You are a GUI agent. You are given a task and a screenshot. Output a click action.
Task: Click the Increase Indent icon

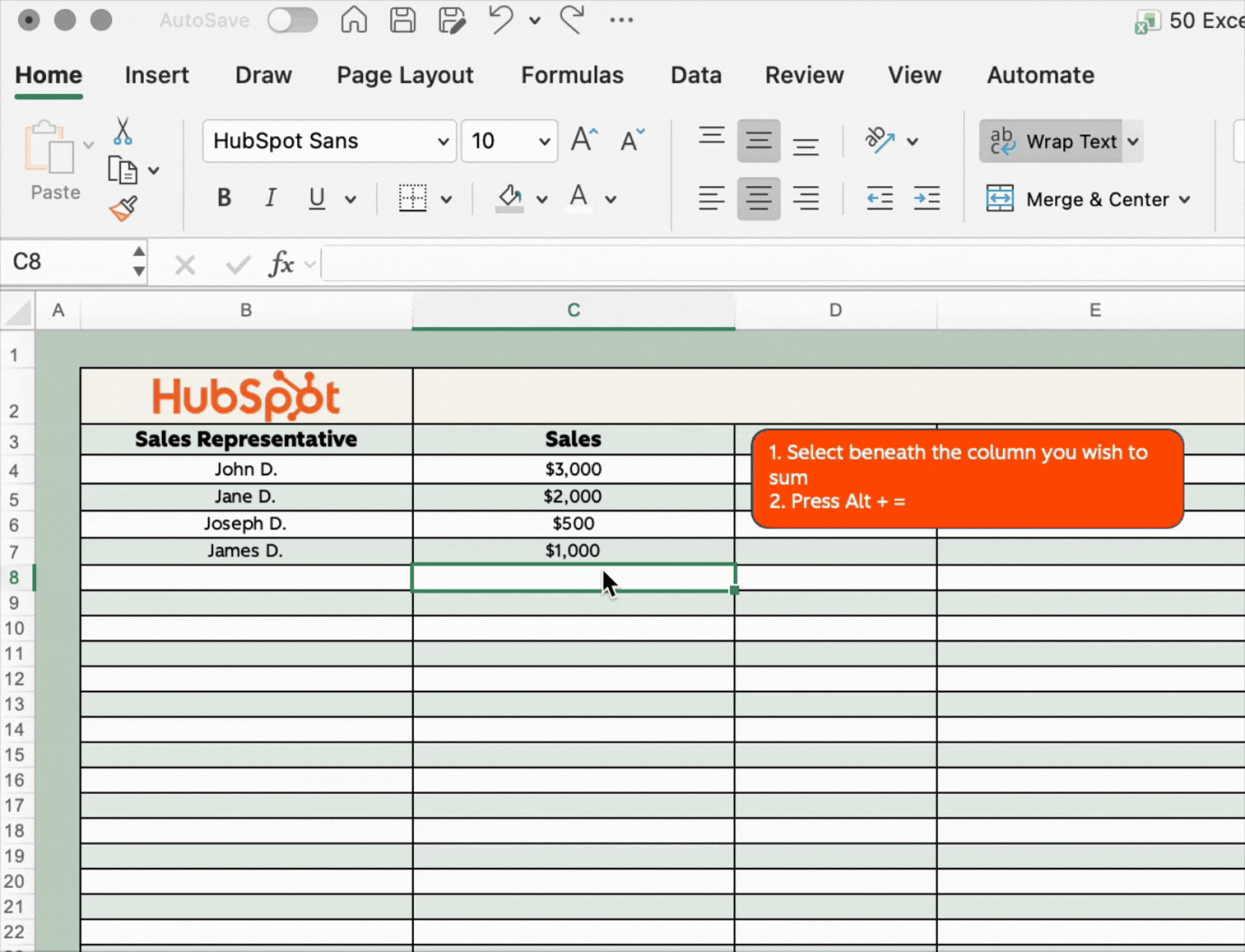[x=926, y=198]
